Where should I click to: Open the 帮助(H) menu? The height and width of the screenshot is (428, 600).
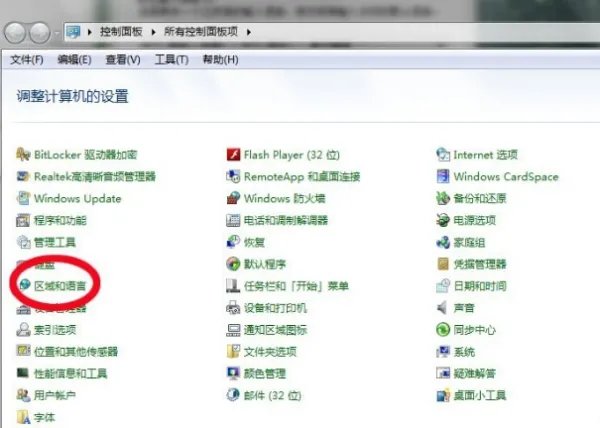[220, 60]
